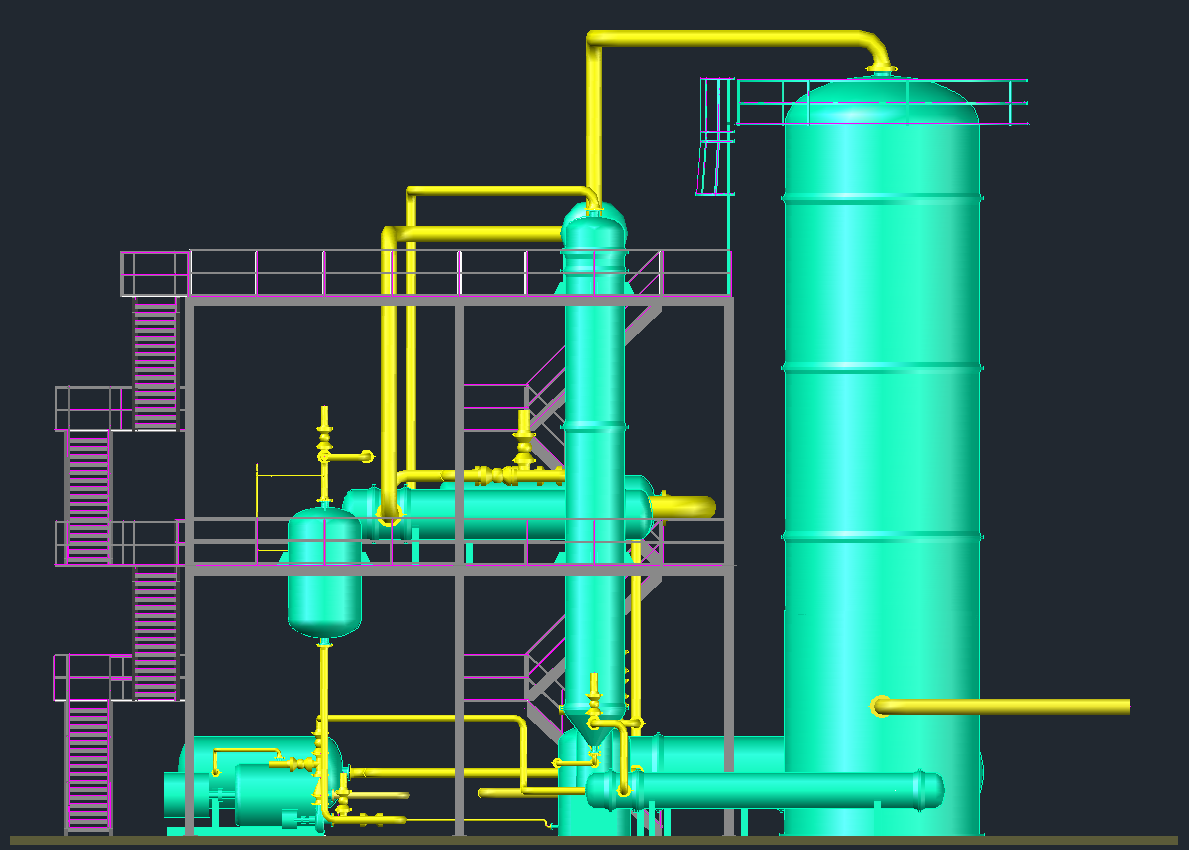The image size is (1189, 850).
Task: Select the long horizontal exchanger at ground level
Action: click(764, 790)
